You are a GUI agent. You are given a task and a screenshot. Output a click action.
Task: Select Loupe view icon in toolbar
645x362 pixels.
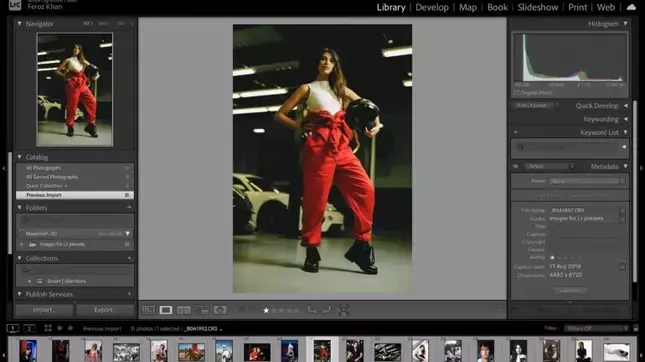[166, 310]
